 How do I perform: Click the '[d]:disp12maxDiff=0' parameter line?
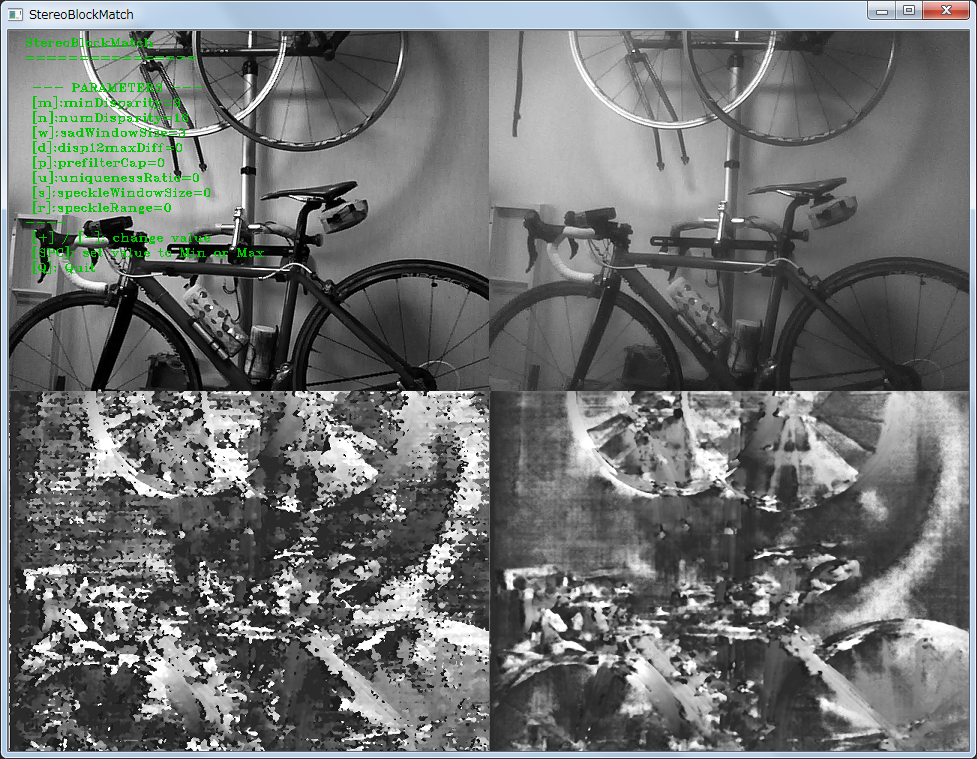107,148
